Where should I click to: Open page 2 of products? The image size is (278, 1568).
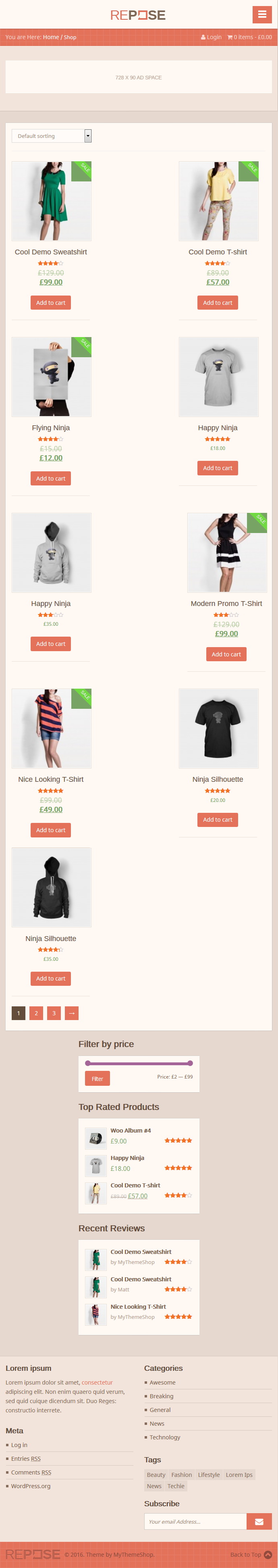click(x=37, y=1013)
